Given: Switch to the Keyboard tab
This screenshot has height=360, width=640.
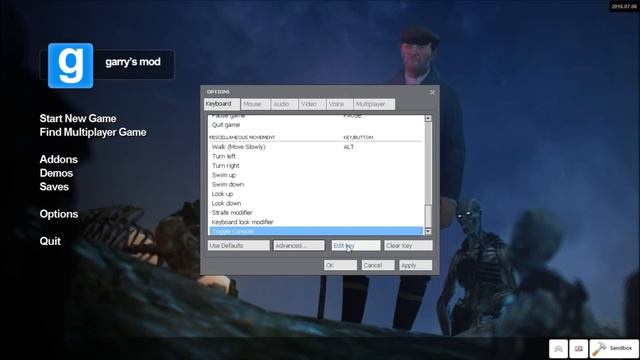Looking at the screenshot, I should (222, 104).
